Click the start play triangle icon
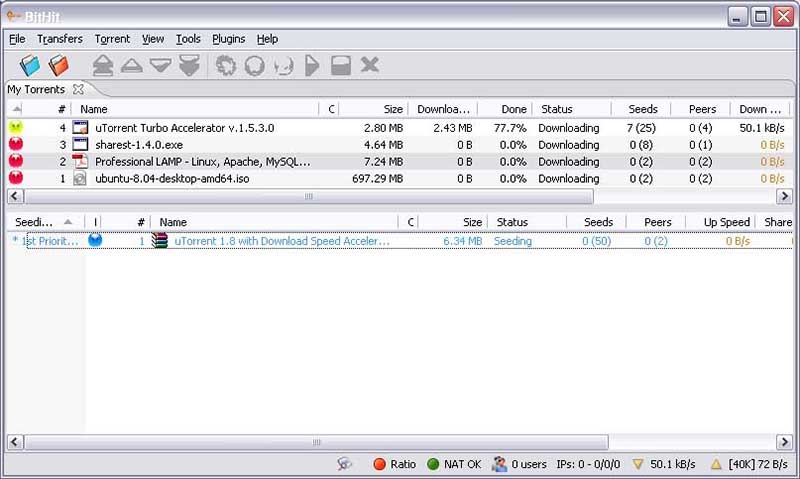800x479 pixels. click(312, 66)
